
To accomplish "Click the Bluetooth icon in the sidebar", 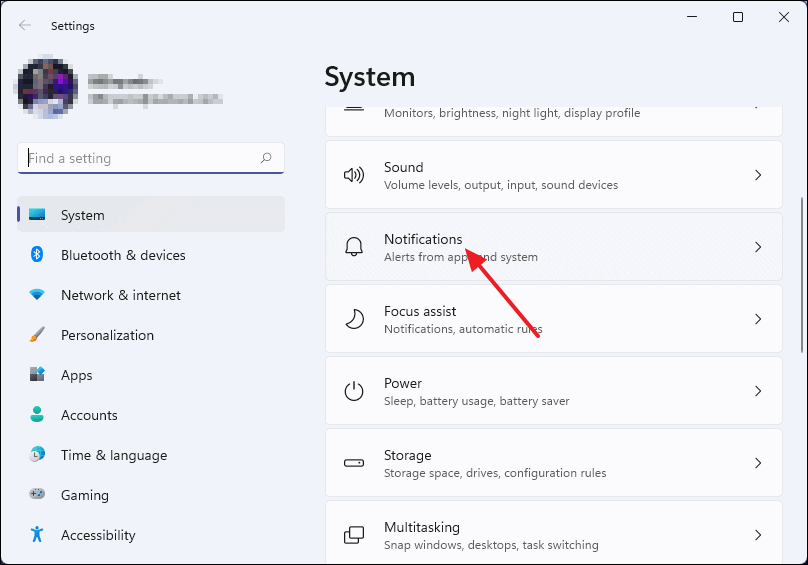I will pos(37,254).
